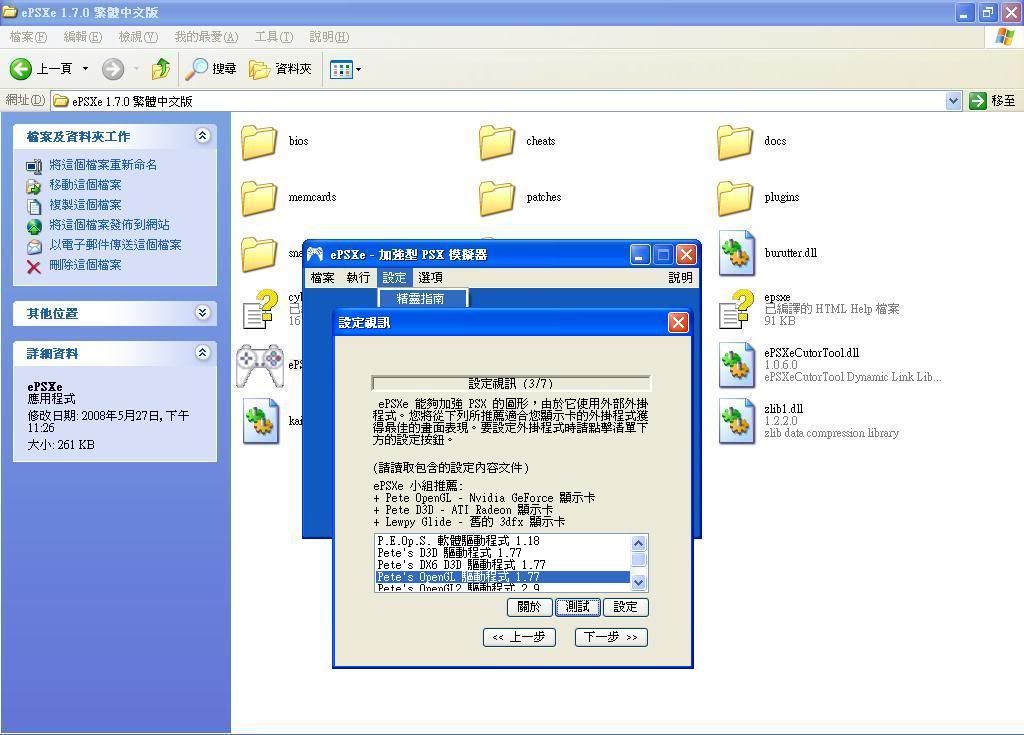Open the docs folder icon
This screenshot has width=1024, height=735.
coord(735,142)
